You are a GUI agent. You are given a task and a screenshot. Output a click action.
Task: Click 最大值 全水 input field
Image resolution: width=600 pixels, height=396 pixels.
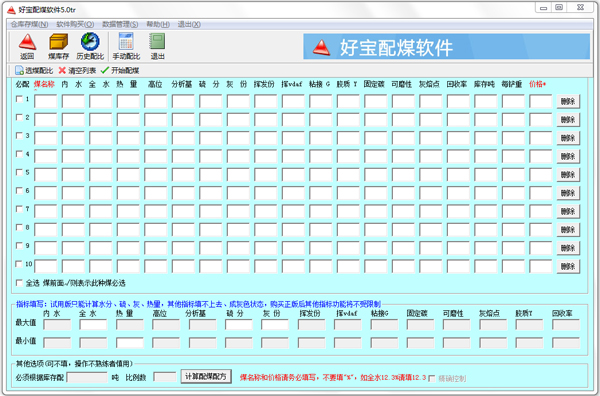click(x=93, y=325)
